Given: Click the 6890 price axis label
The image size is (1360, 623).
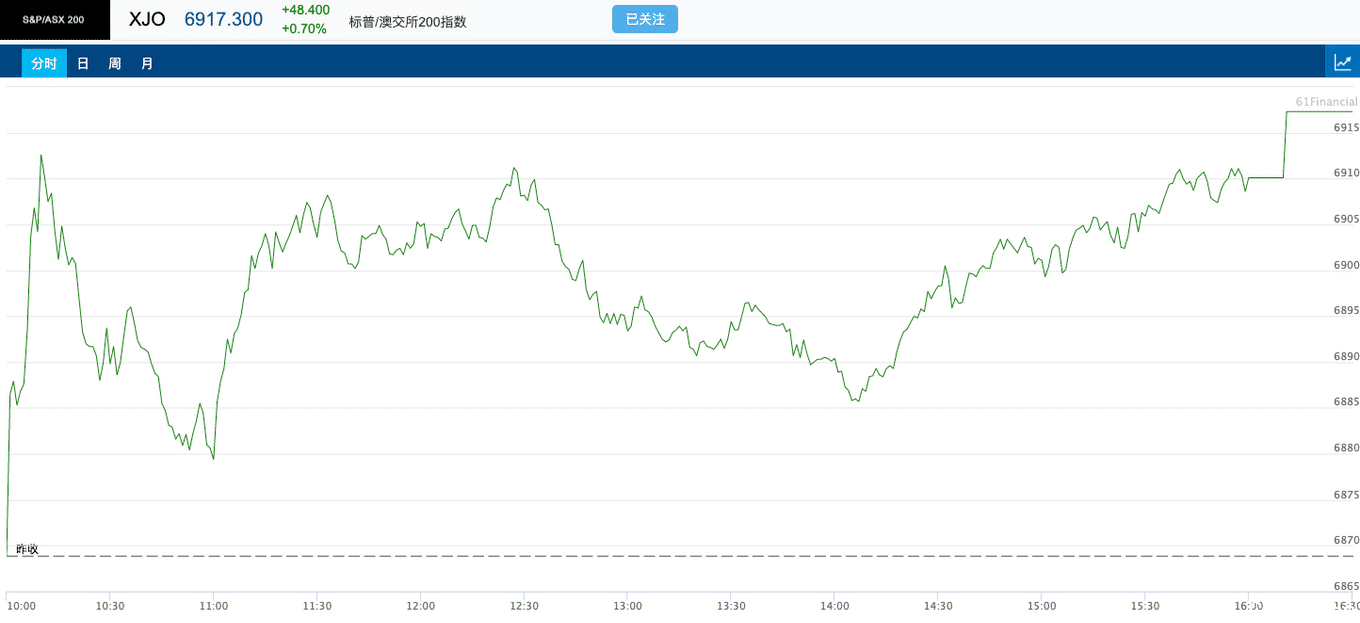Looking at the screenshot, I should coord(1346,357).
